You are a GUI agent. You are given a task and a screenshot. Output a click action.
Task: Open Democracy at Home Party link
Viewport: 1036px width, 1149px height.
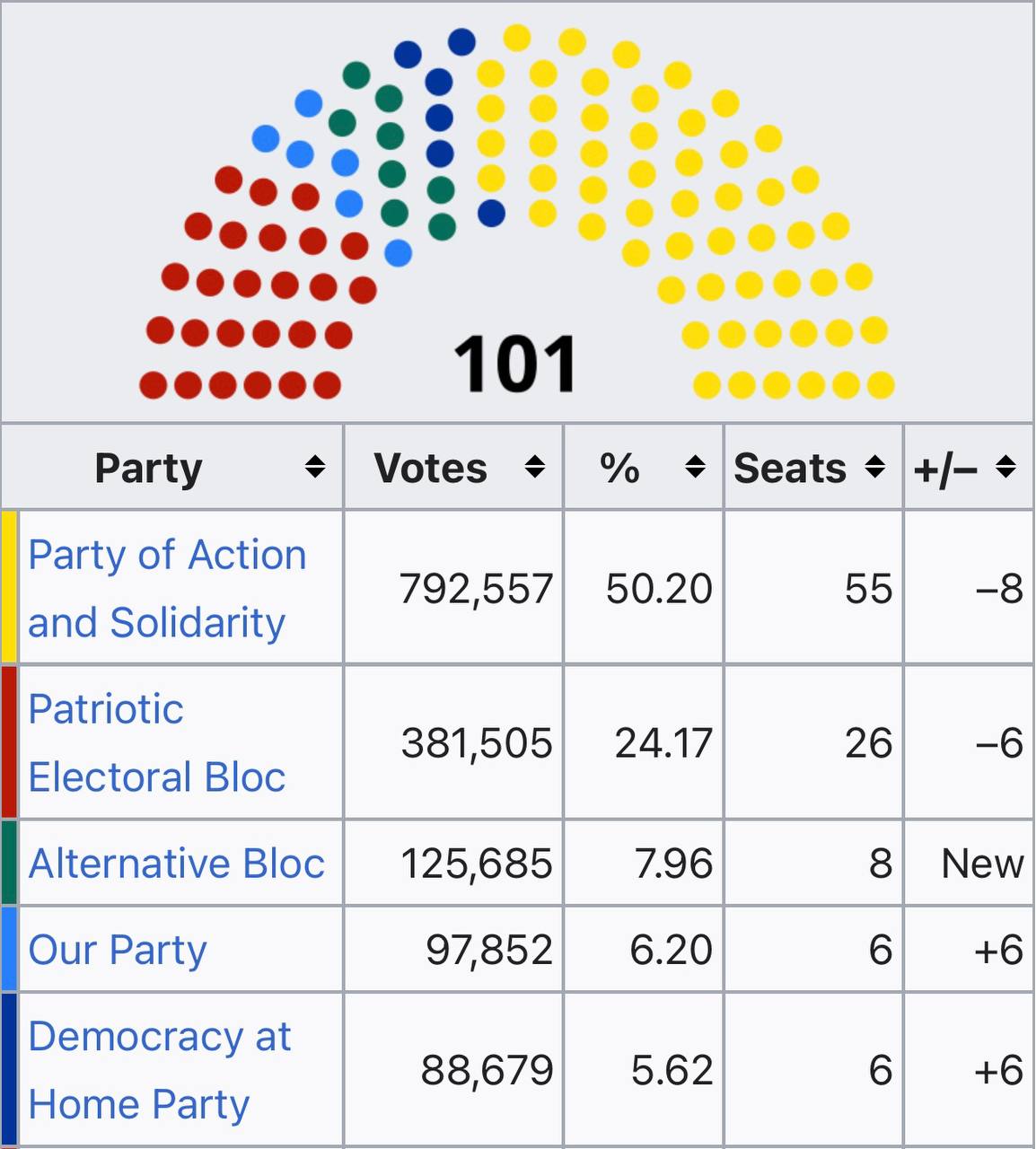tap(160, 1070)
